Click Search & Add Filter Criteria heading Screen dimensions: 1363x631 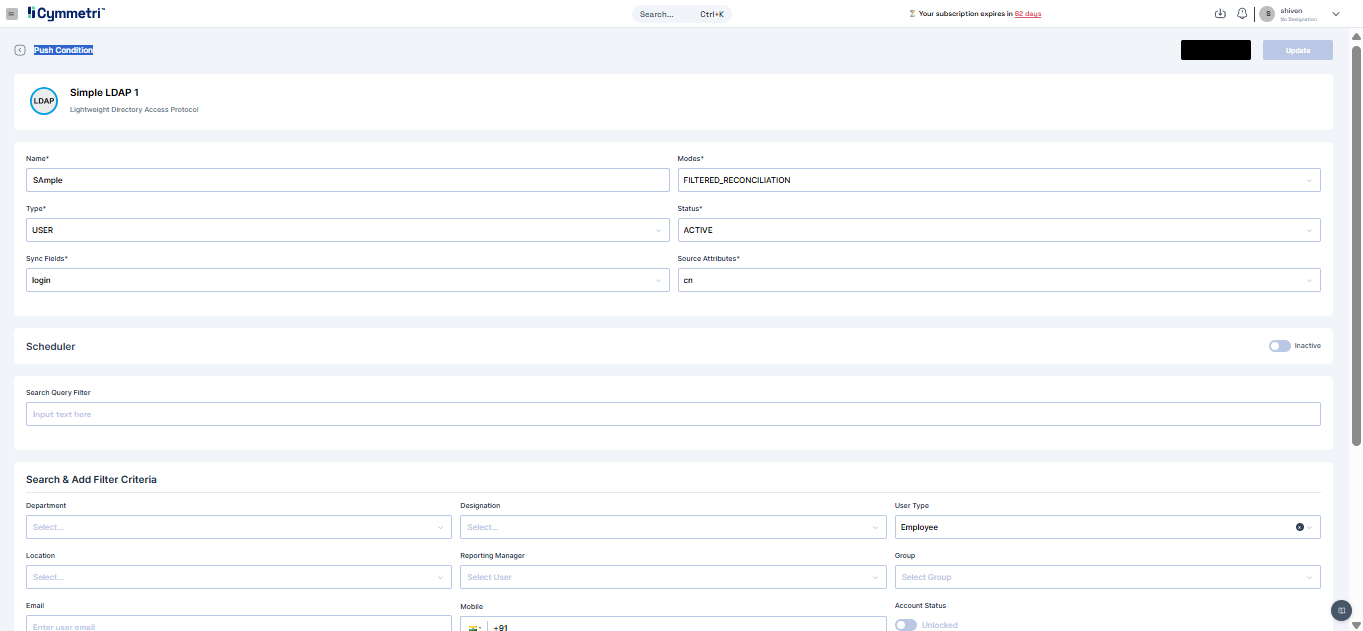[91, 480]
